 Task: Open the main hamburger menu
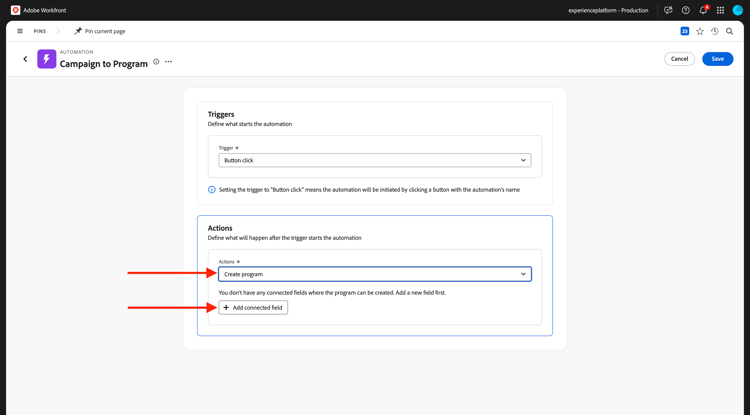coord(20,31)
